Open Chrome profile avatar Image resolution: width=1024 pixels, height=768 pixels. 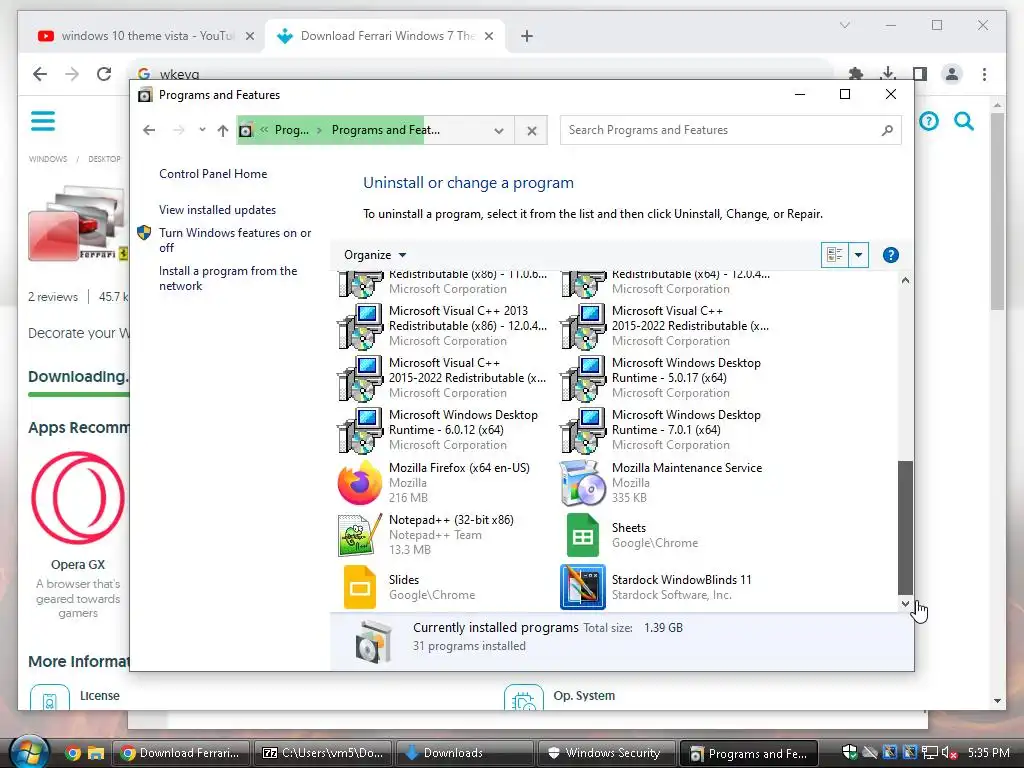pyautogui.click(x=952, y=74)
